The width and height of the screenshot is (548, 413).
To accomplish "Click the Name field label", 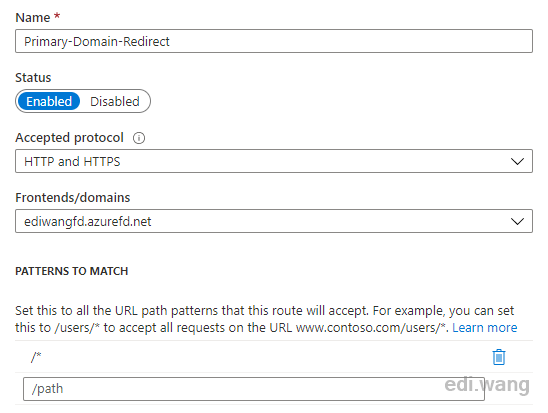I will coord(33,17).
